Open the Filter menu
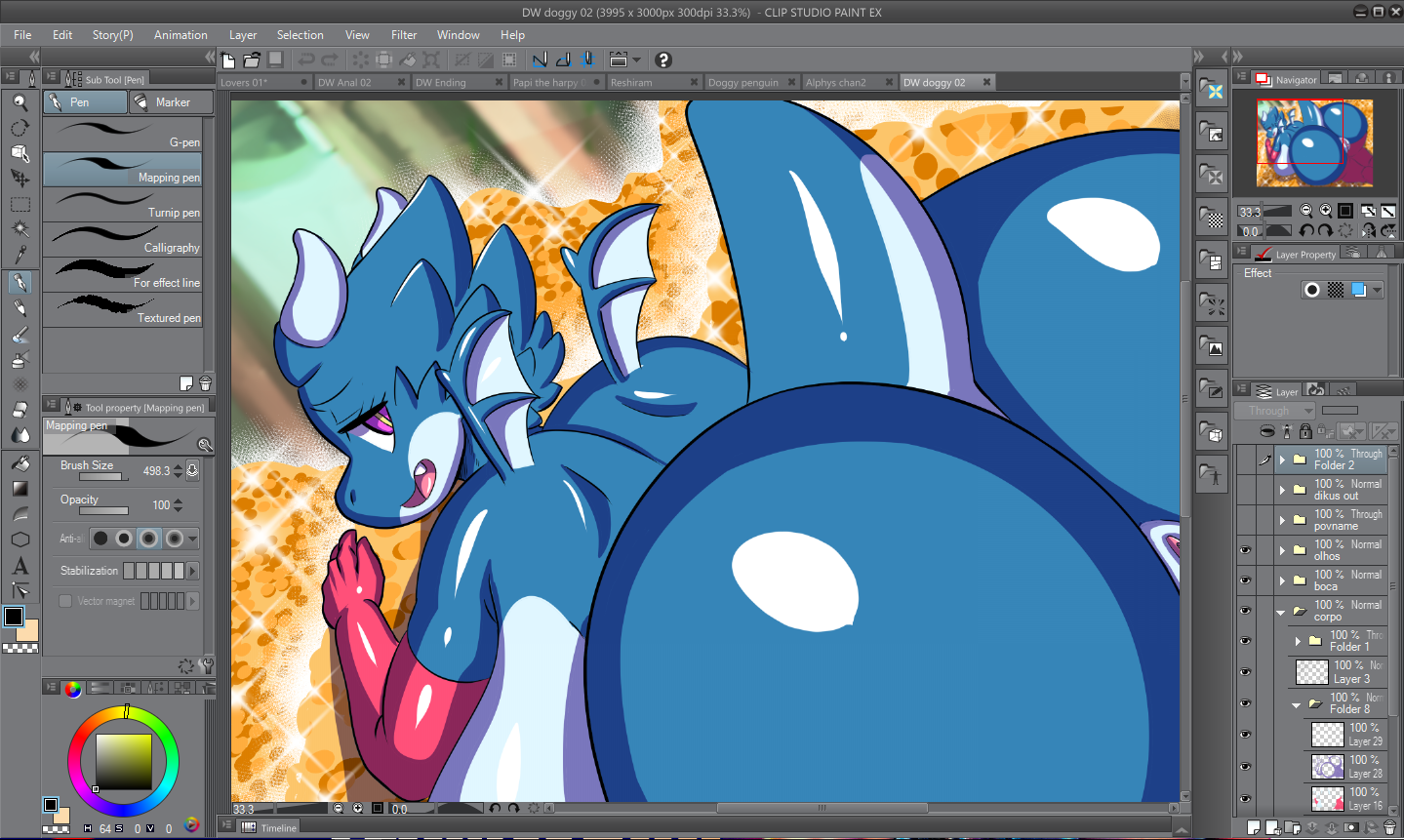Viewport: 1404px width, 840px height. point(404,35)
